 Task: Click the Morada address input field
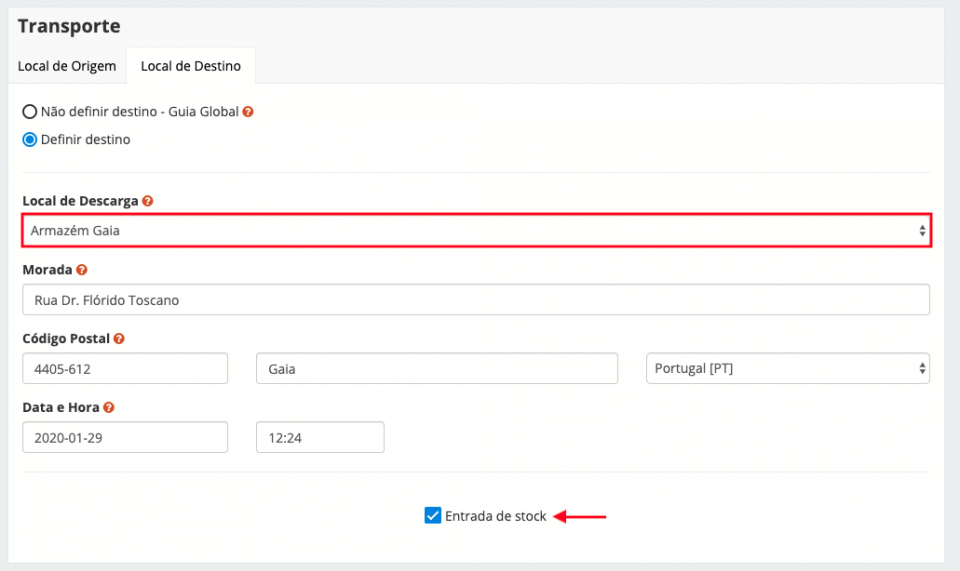coord(476,300)
